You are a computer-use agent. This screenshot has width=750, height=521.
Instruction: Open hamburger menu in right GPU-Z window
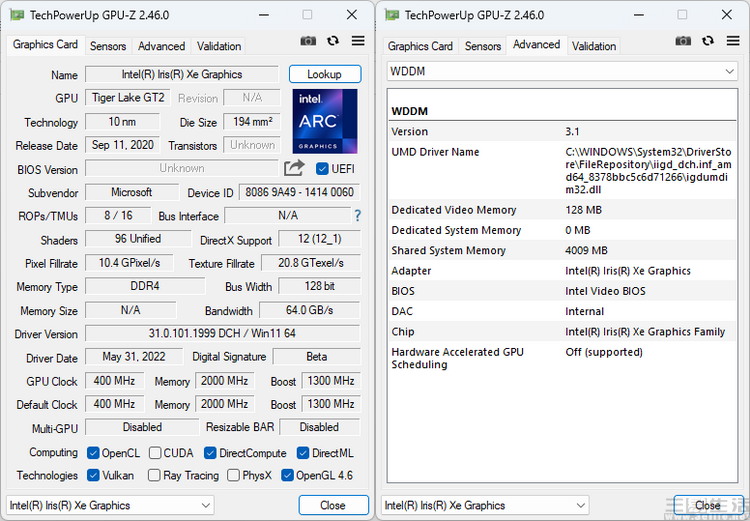733,41
